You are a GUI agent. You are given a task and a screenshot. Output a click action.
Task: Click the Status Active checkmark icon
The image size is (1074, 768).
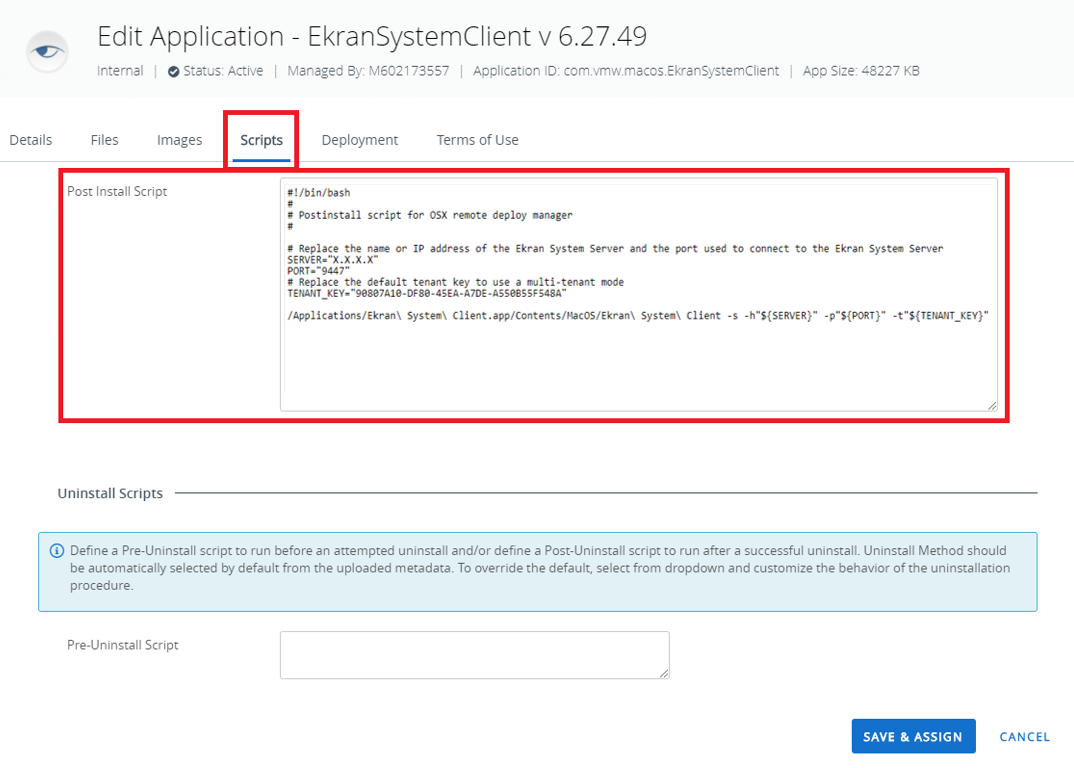point(174,71)
